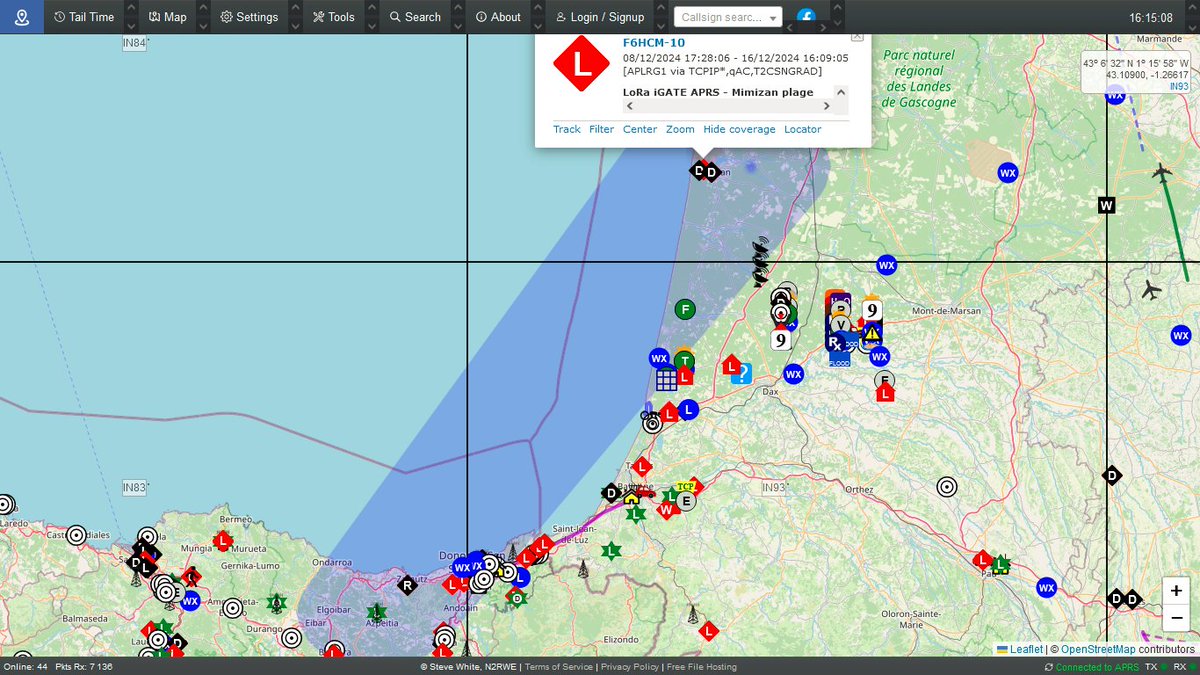Expand the arrows beside Tail Time
Image resolution: width=1200 pixels, height=675 pixels.
[x=130, y=17]
